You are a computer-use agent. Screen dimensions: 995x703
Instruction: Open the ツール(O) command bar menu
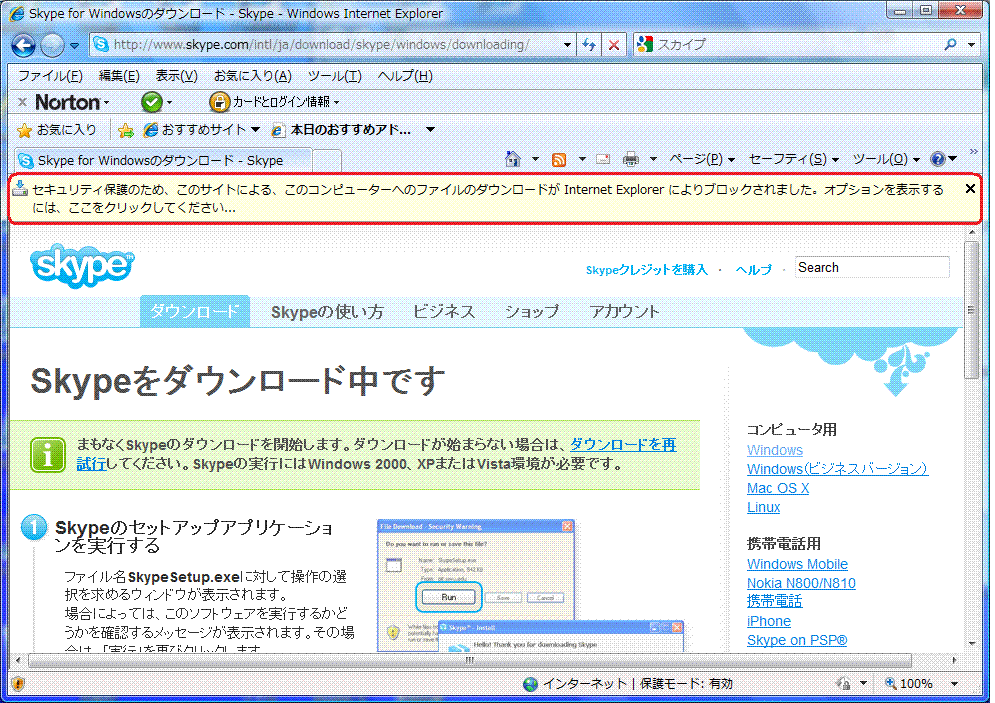(886, 159)
